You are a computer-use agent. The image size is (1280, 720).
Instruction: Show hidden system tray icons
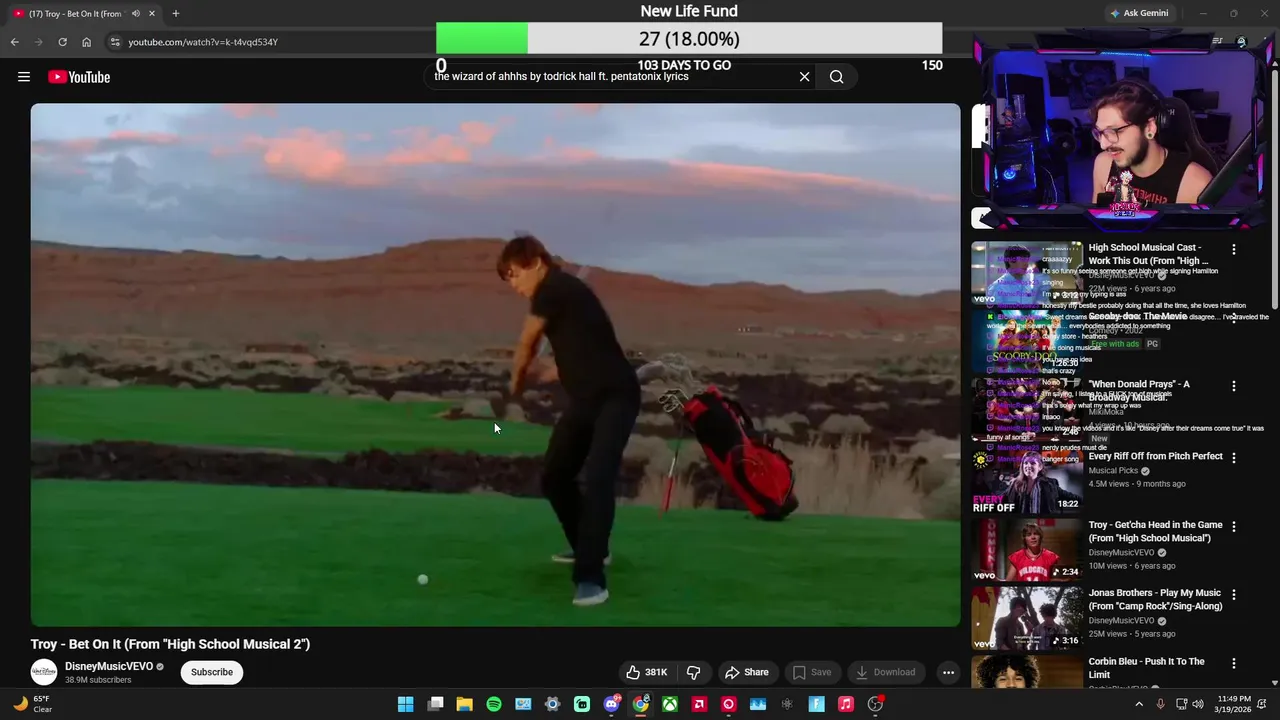tap(1139, 704)
